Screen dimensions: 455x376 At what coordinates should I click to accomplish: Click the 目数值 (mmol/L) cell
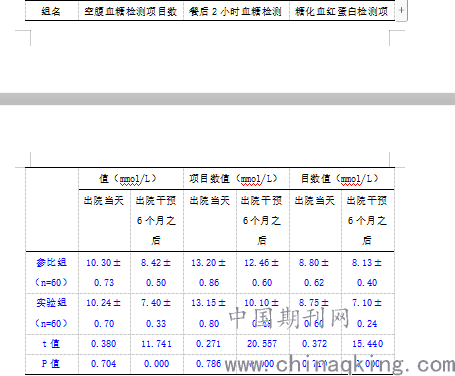342,179
